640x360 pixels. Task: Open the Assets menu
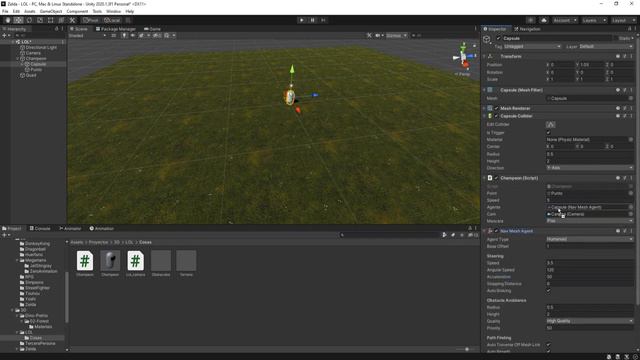pyautogui.click(x=29, y=11)
